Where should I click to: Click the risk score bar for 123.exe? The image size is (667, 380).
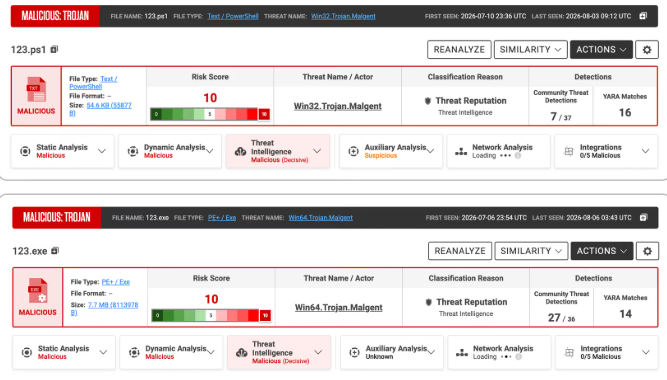click(x=211, y=315)
